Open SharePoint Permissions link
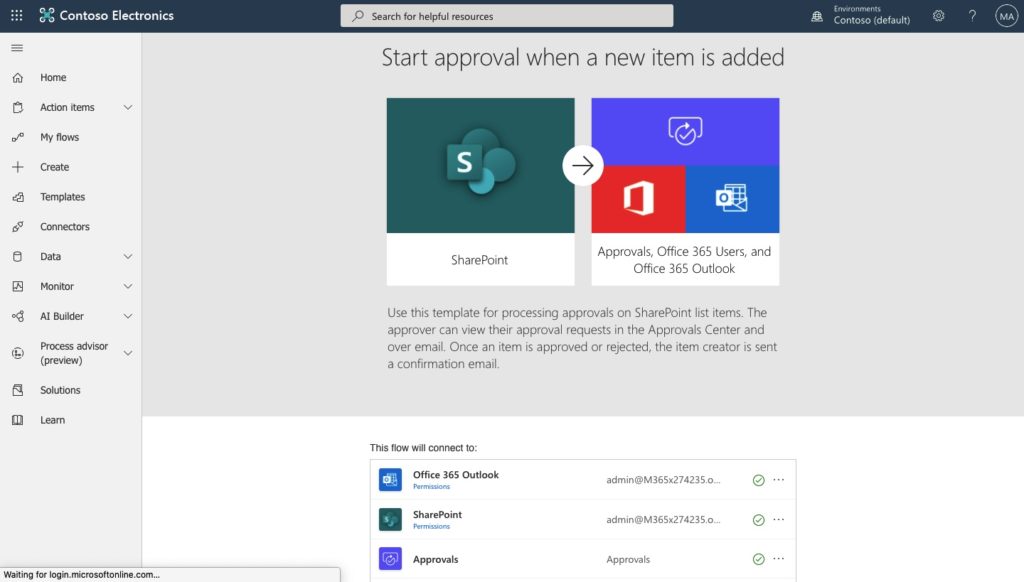The width and height of the screenshot is (1024, 582). coord(431,526)
